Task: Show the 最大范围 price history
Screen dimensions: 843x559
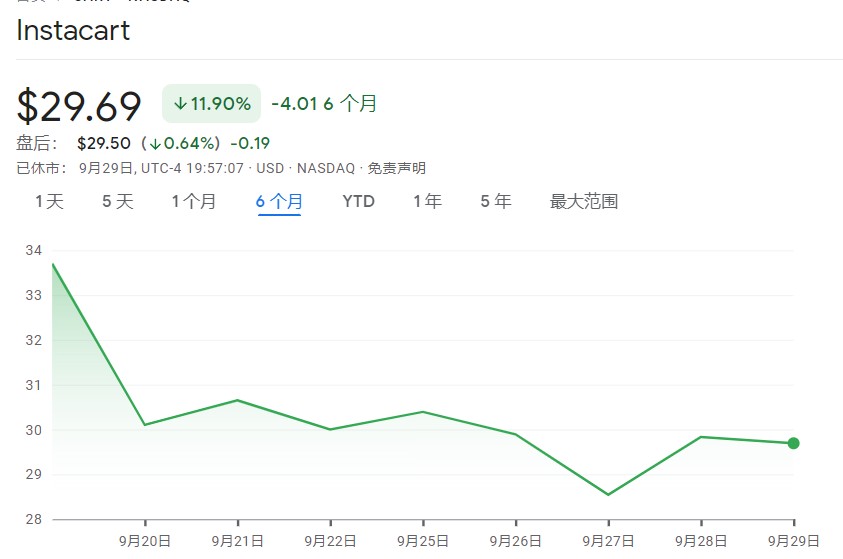Action: pyautogui.click(x=583, y=202)
